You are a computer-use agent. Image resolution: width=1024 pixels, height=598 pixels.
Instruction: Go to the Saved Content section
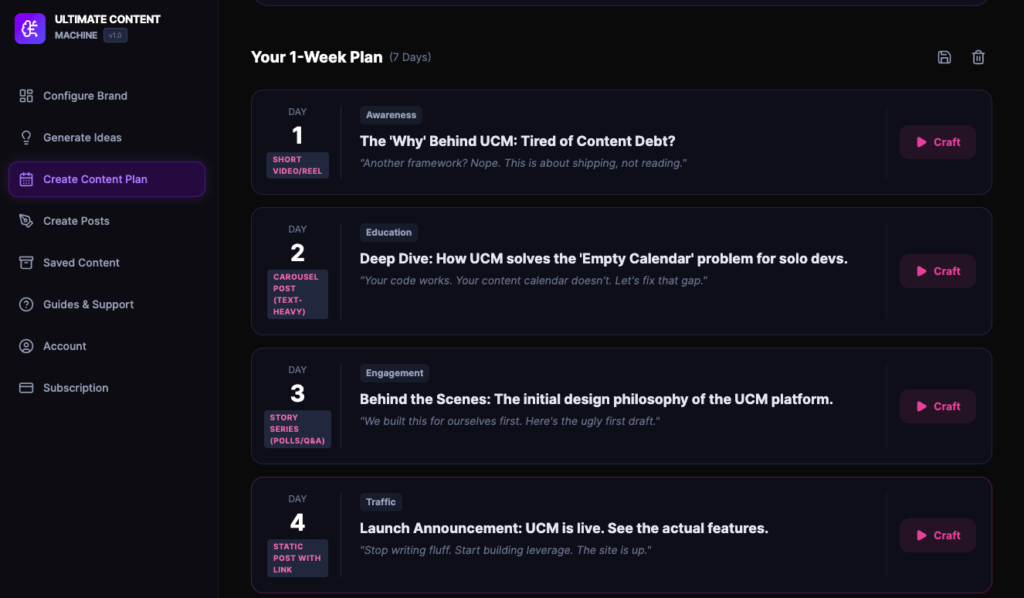[x=81, y=263]
